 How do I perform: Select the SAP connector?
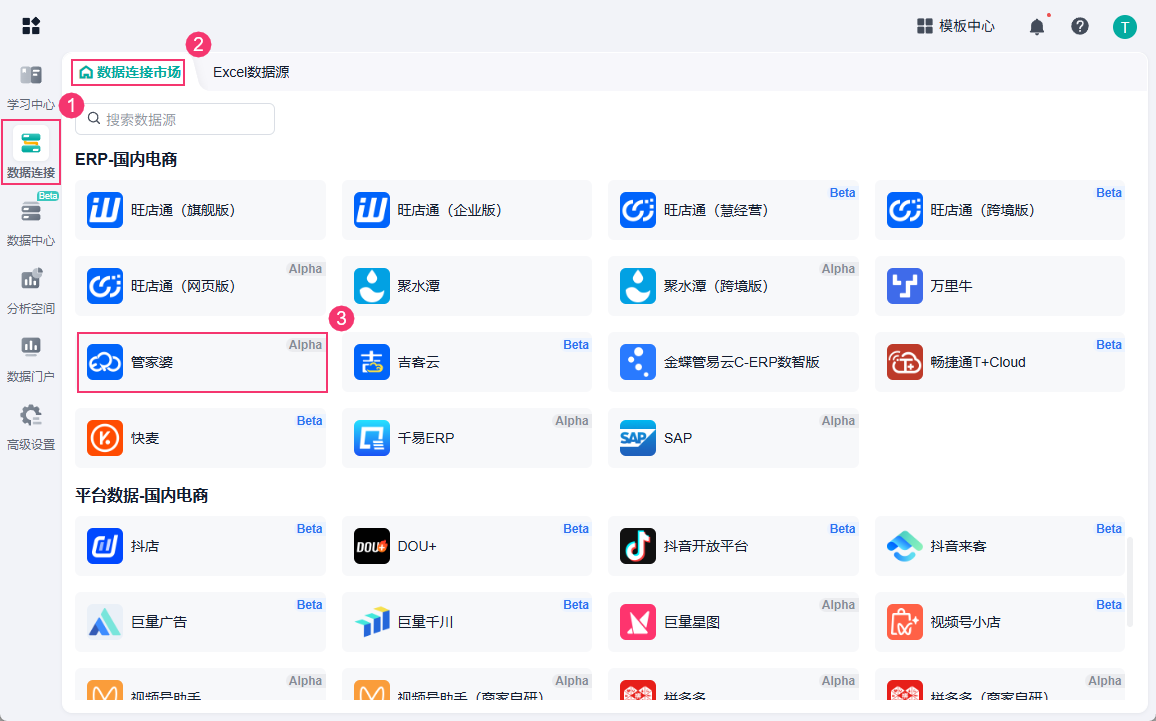coord(734,438)
